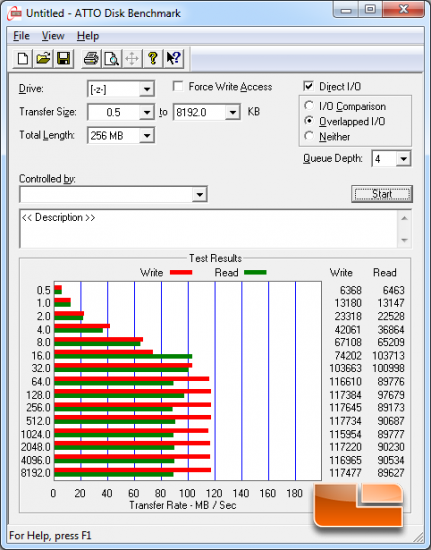Click the four-arrow move toolbar icon
Viewport: 431px width, 550px height.
(132, 58)
